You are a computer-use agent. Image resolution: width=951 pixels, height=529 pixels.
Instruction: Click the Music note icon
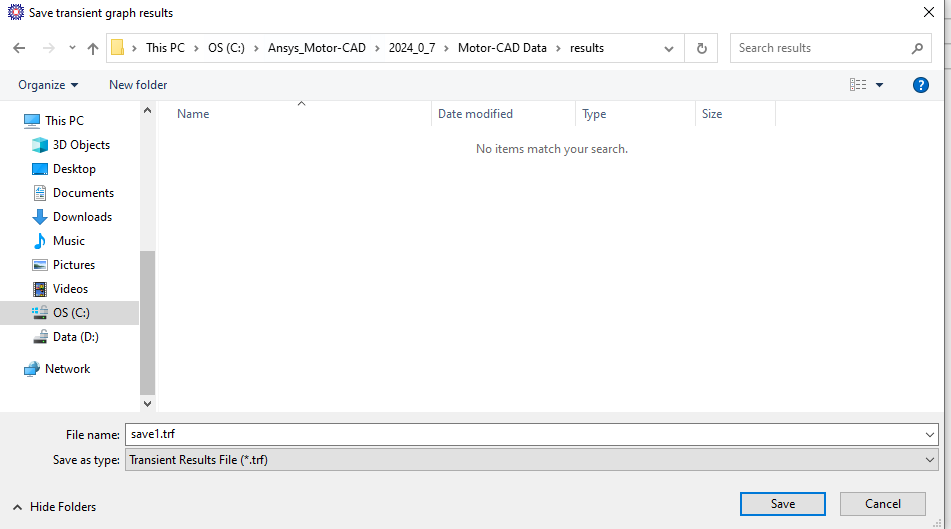tap(40, 241)
